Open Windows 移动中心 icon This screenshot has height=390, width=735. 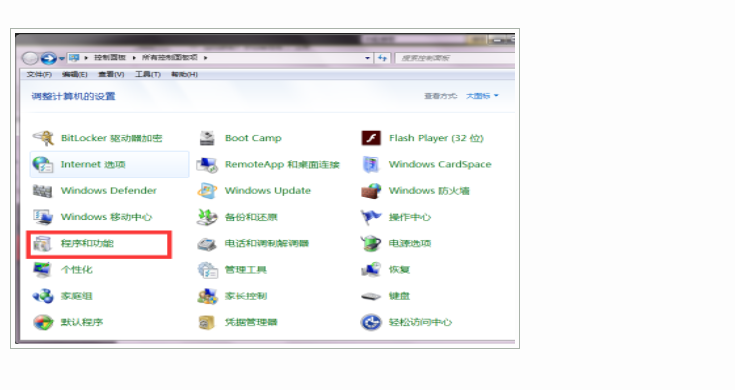click(x=43, y=217)
